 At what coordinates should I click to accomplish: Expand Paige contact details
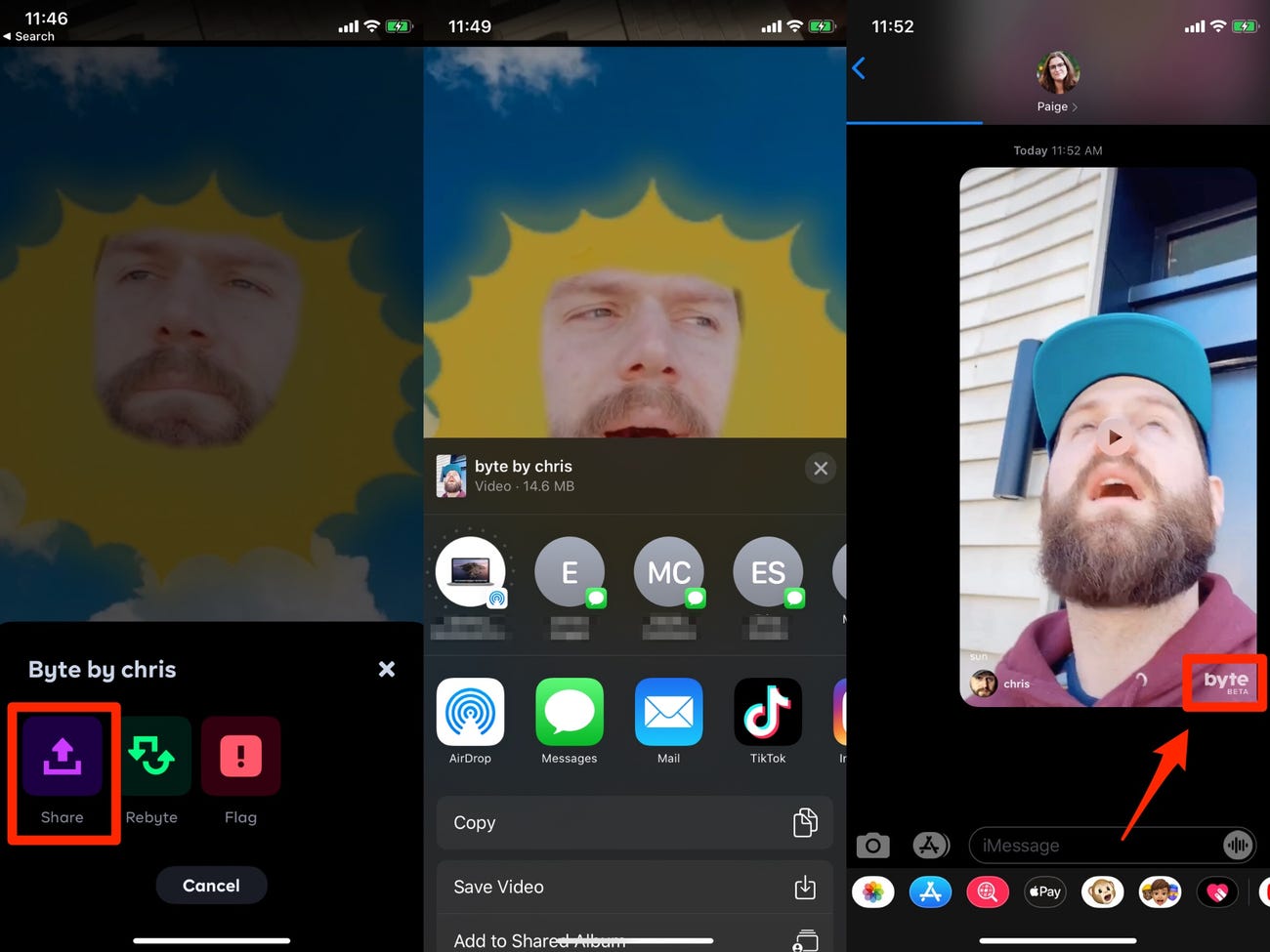point(1057,106)
